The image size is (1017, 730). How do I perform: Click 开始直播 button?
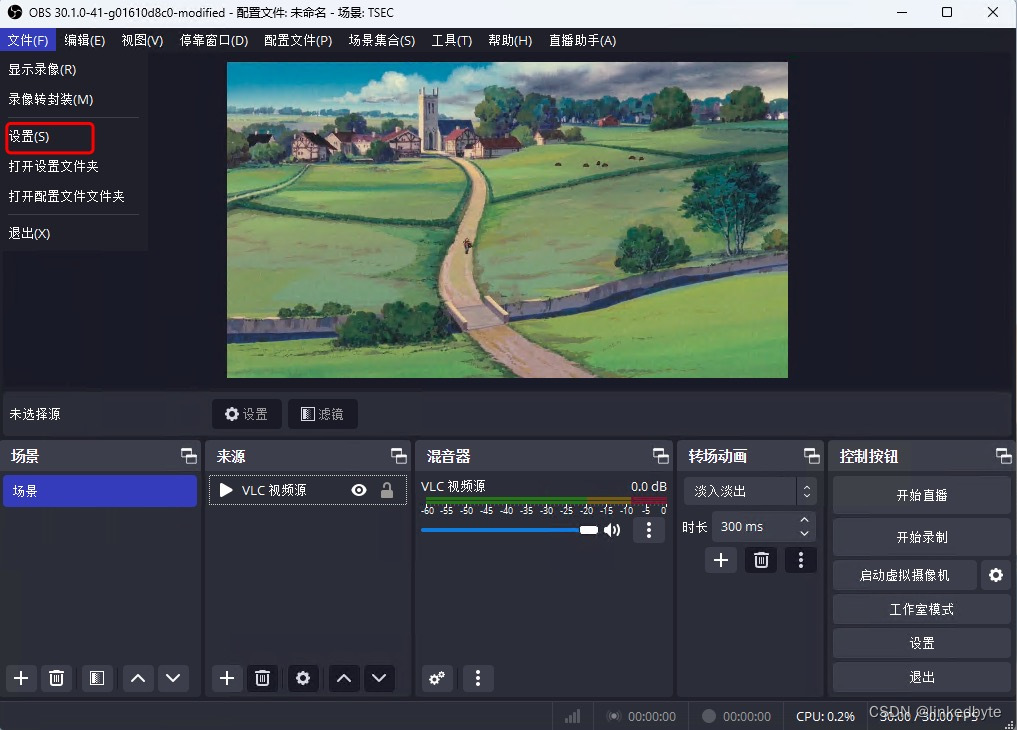point(922,495)
